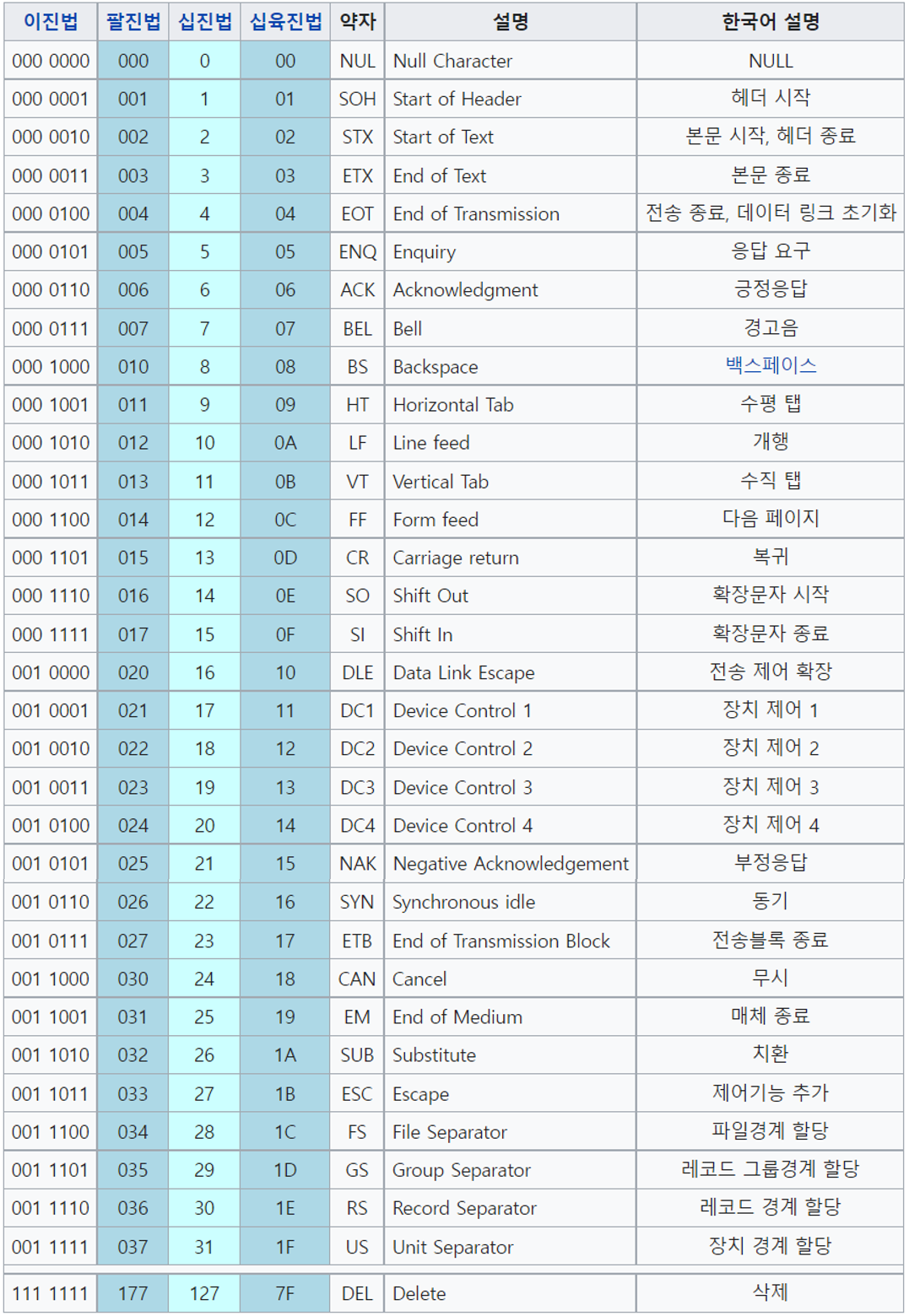The image size is (909, 1316).
Task: Click the 'Start of Header' cell
Action: (511, 99)
